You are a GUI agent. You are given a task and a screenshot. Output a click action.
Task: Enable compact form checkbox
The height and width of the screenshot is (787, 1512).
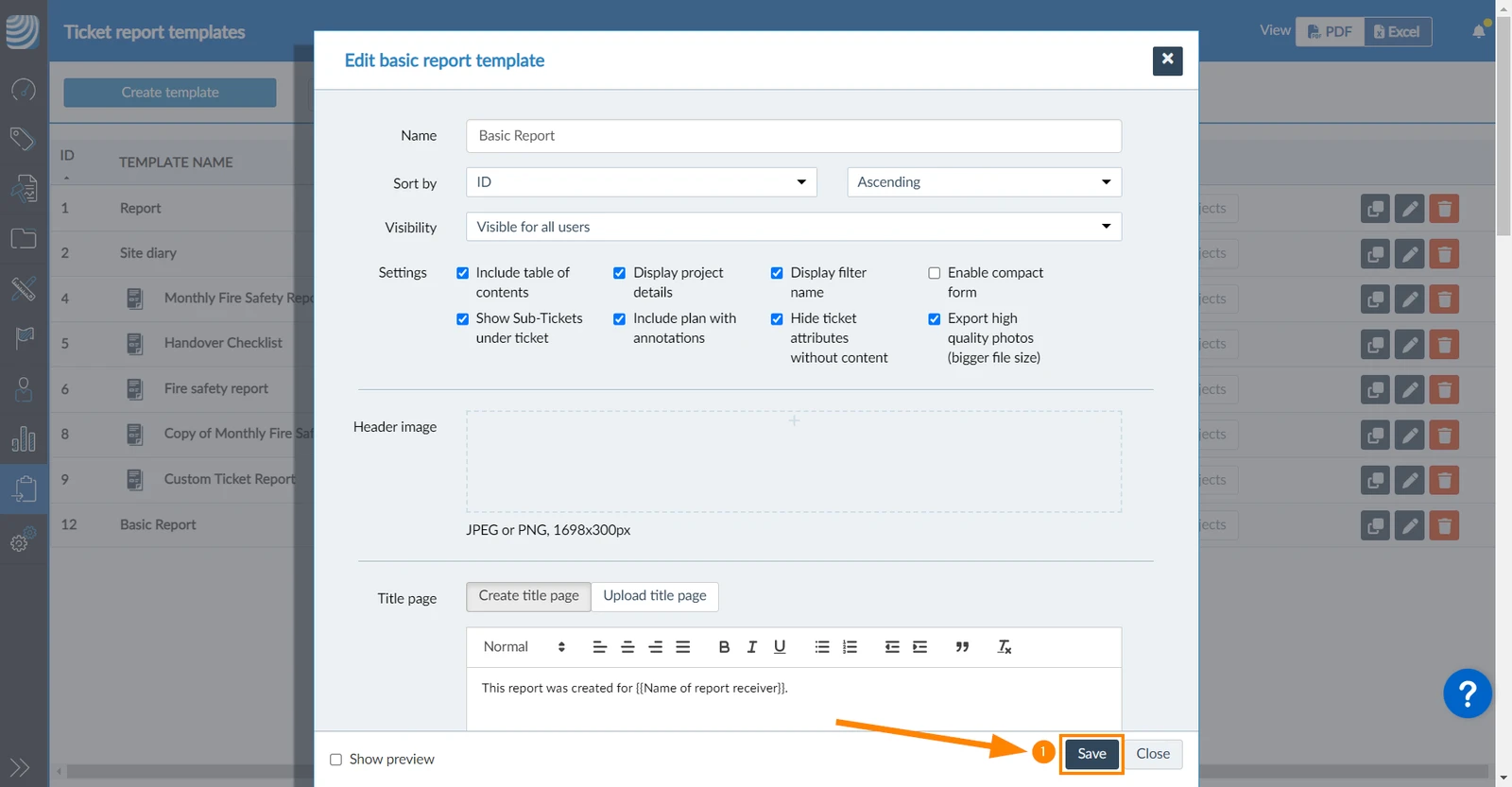935,273
